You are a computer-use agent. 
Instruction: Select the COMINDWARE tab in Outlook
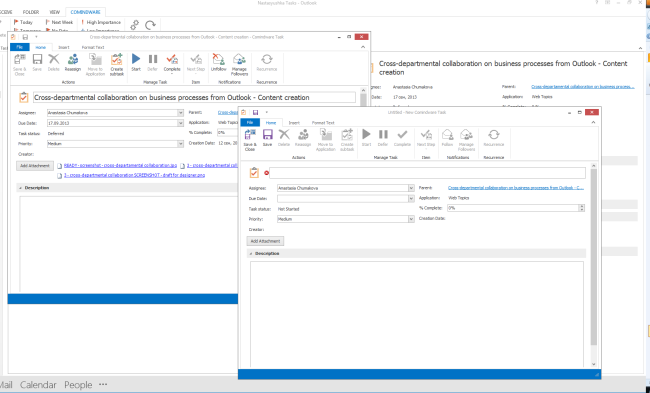85,12
